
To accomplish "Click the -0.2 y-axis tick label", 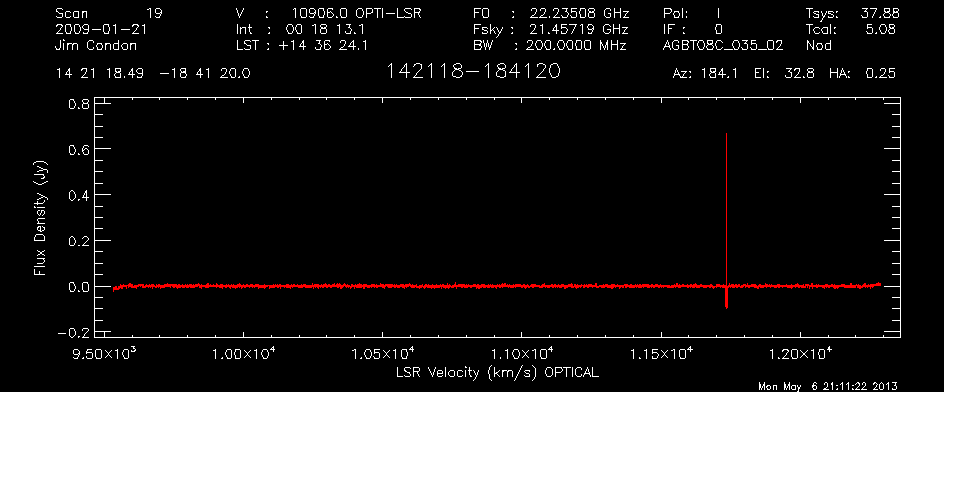I will pos(74,333).
